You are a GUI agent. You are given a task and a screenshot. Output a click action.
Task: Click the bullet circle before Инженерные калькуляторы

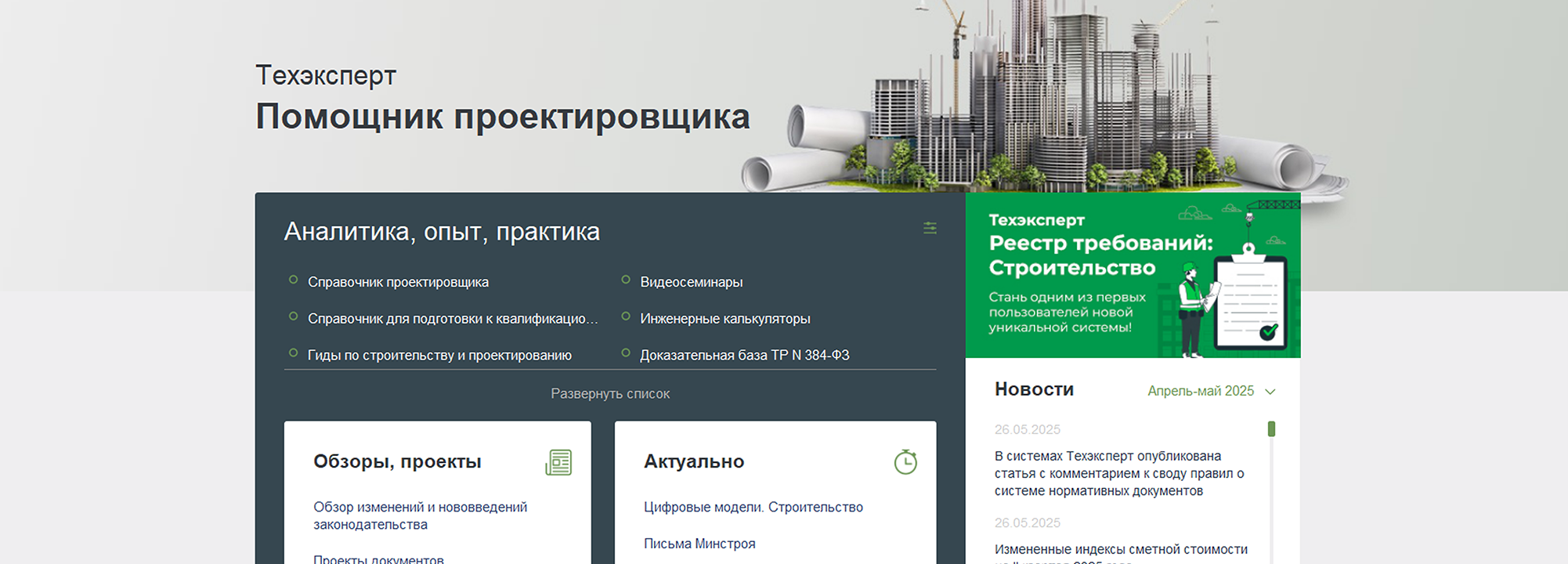[x=626, y=316]
